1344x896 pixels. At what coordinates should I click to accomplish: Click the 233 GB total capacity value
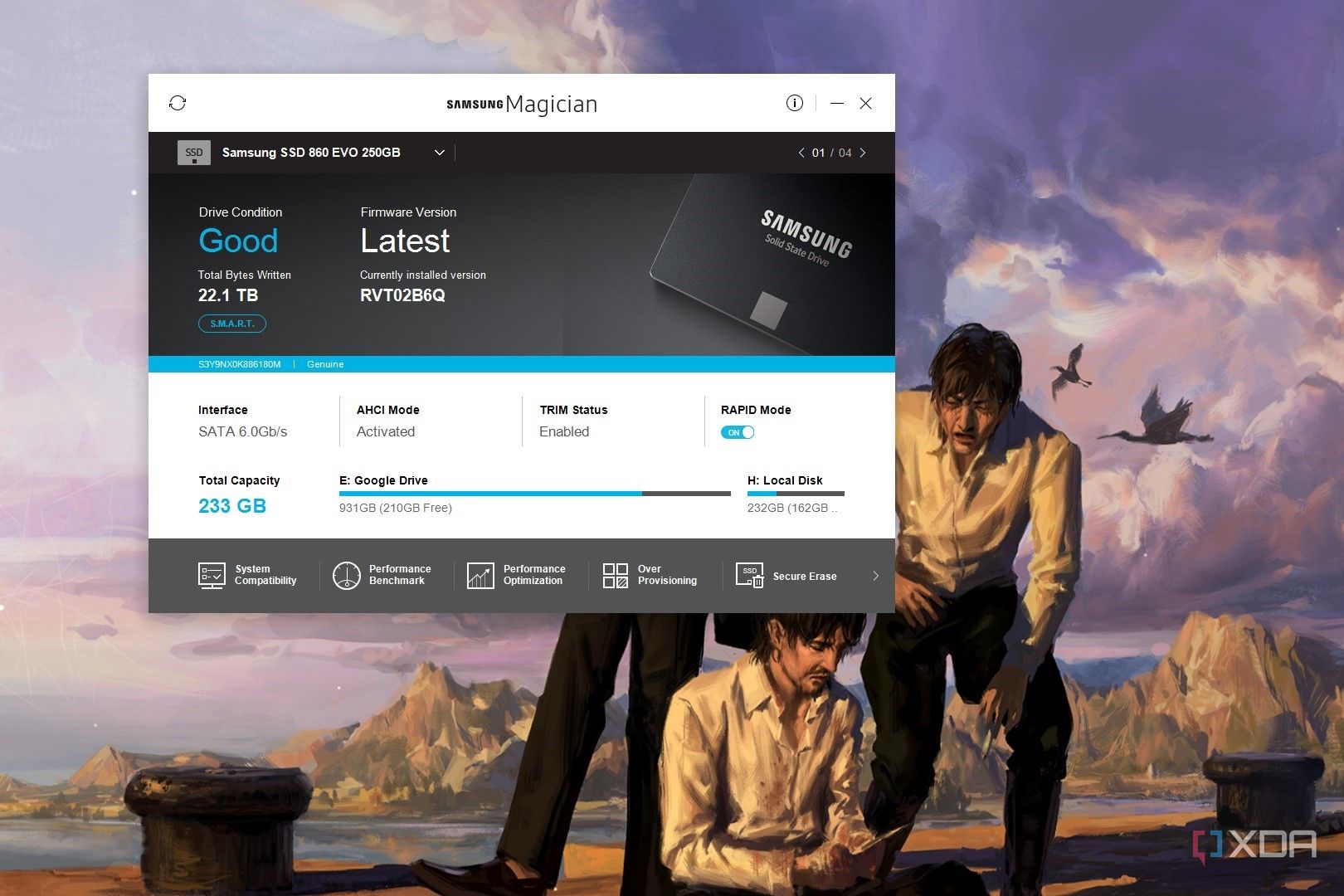[232, 506]
